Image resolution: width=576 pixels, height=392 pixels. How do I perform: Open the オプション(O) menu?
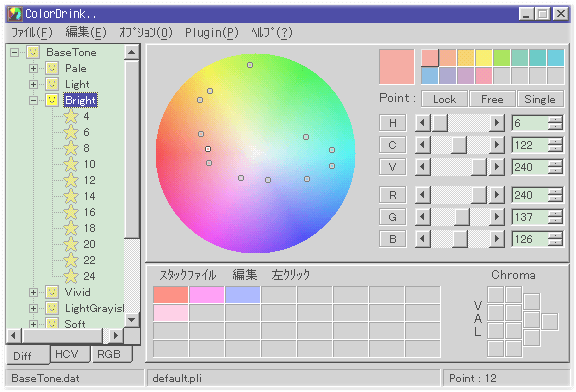pyautogui.click(x=146, y=33)
